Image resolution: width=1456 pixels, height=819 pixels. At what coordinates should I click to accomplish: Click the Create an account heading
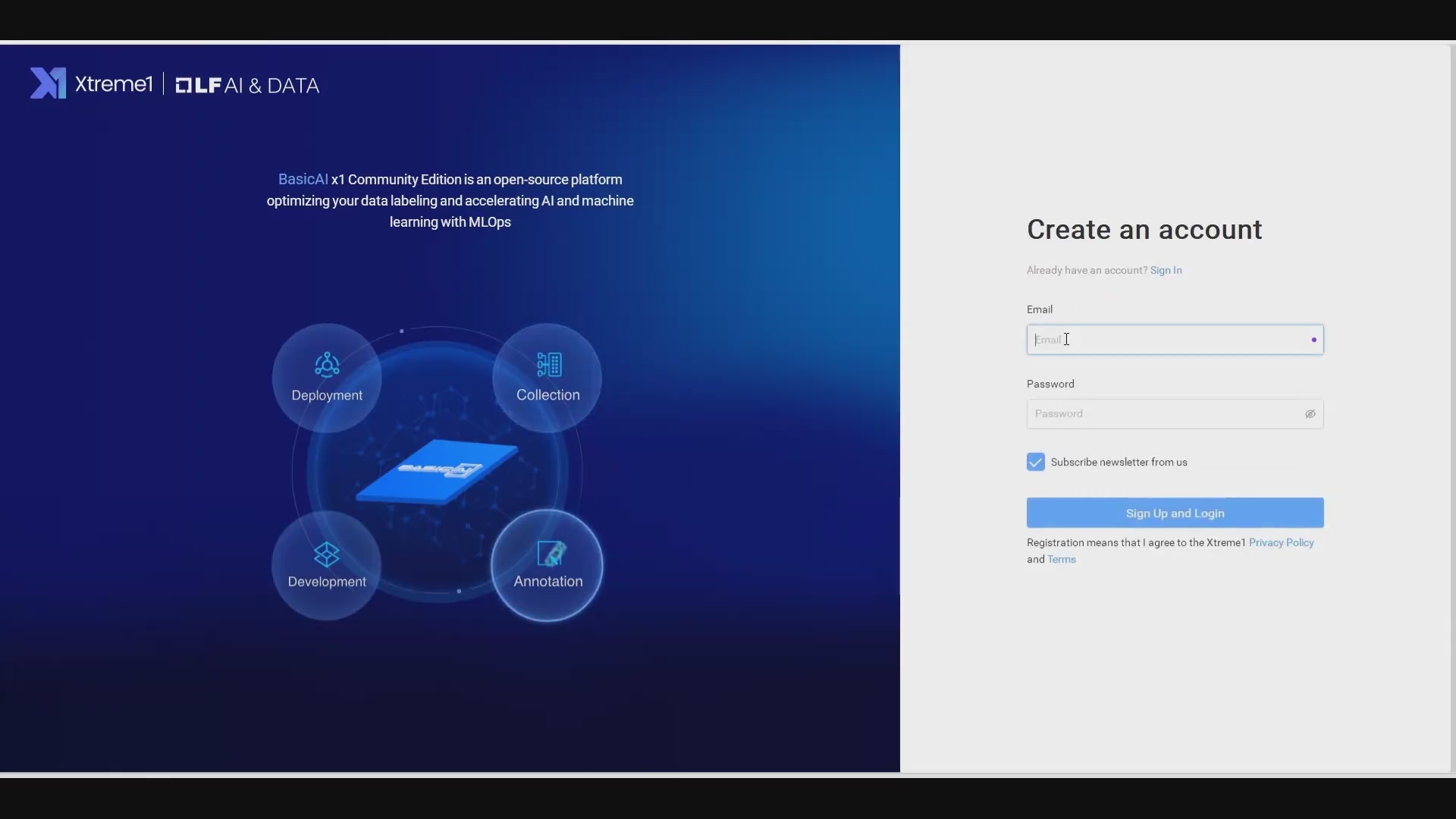click(1144, 230)
